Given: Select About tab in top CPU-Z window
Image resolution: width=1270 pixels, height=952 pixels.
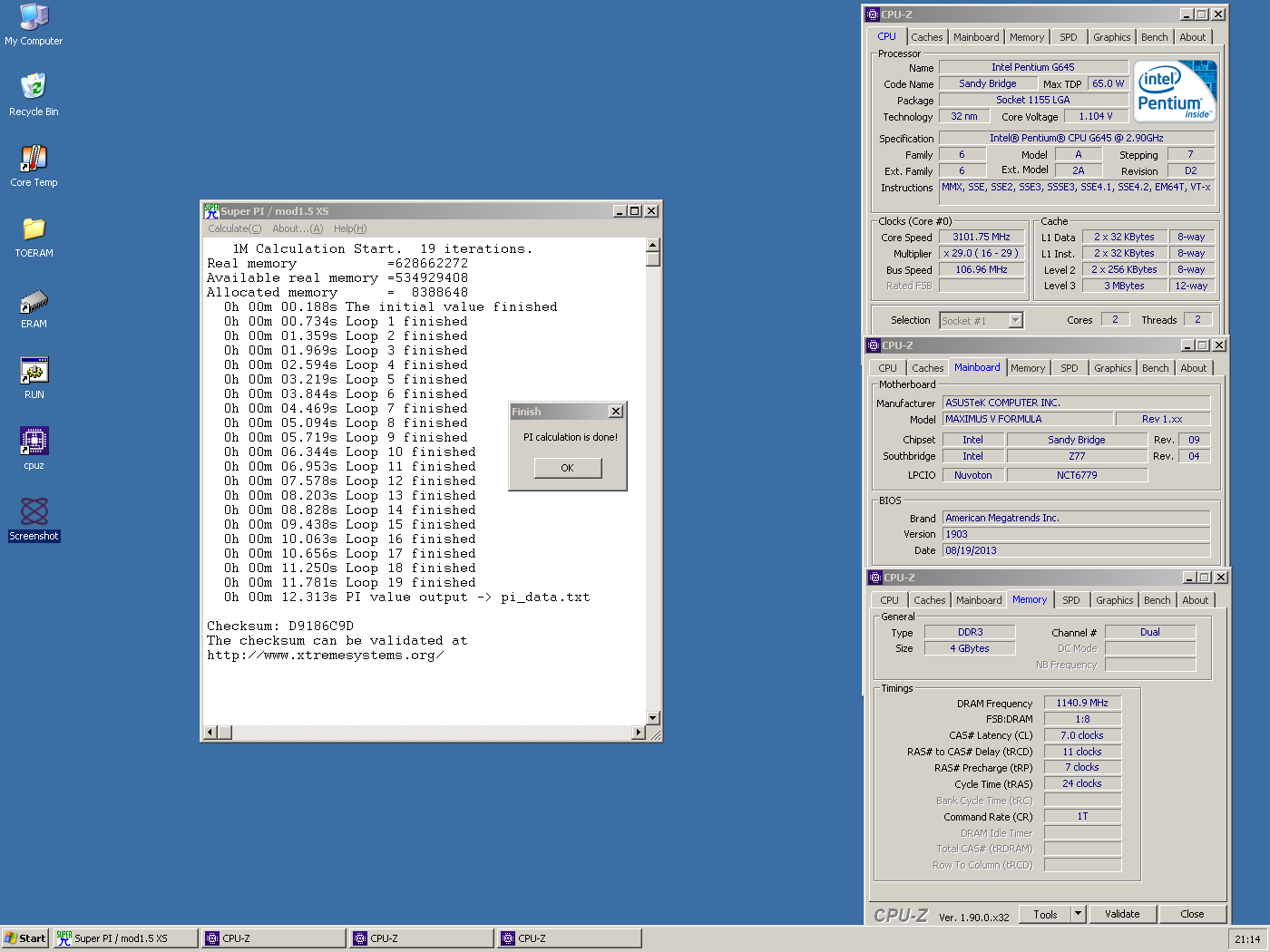Looking at the screenshot, I should pyautogui.click(x=1193, y=37).
